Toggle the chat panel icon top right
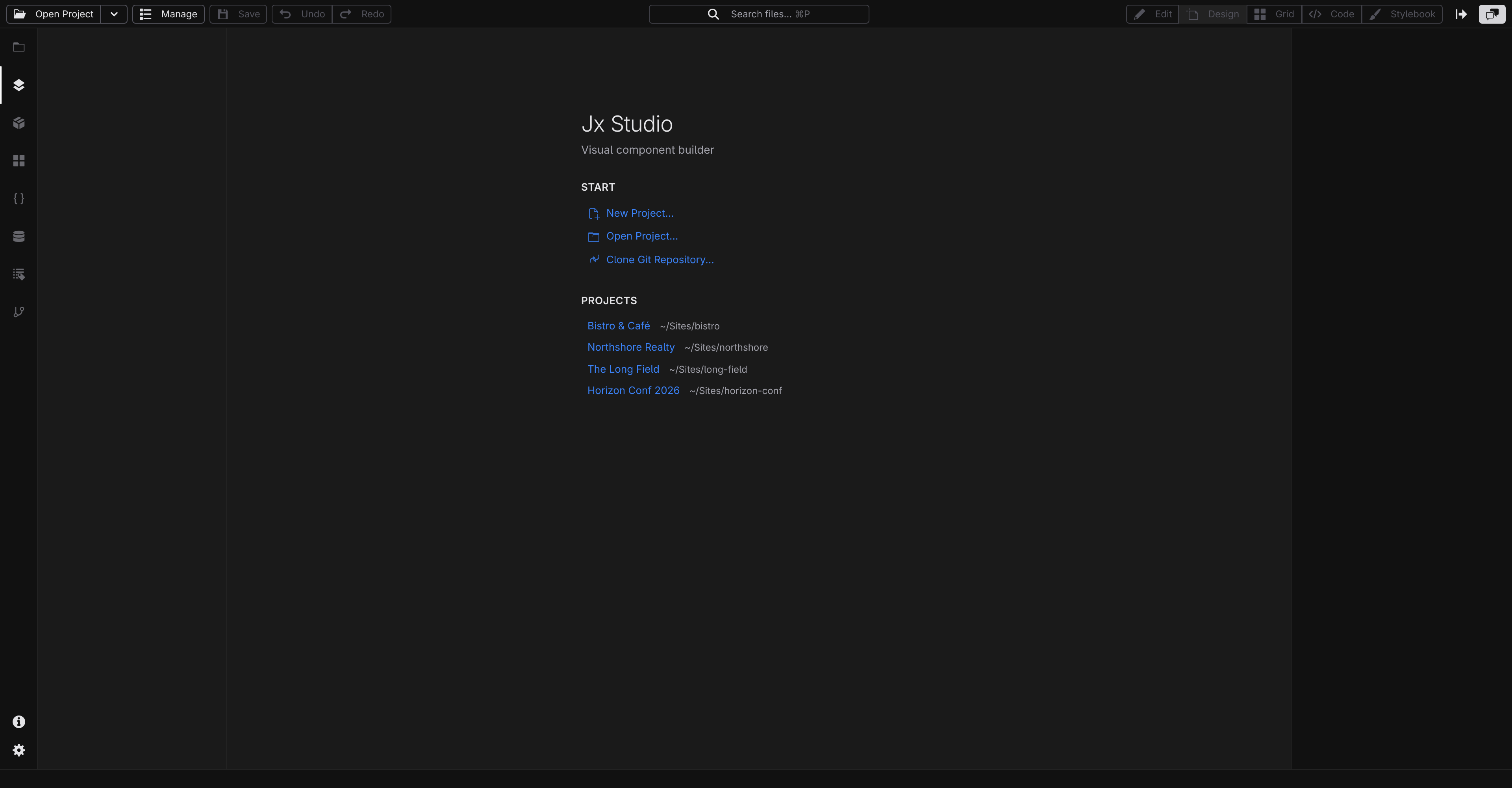 tap(1492, 14)
